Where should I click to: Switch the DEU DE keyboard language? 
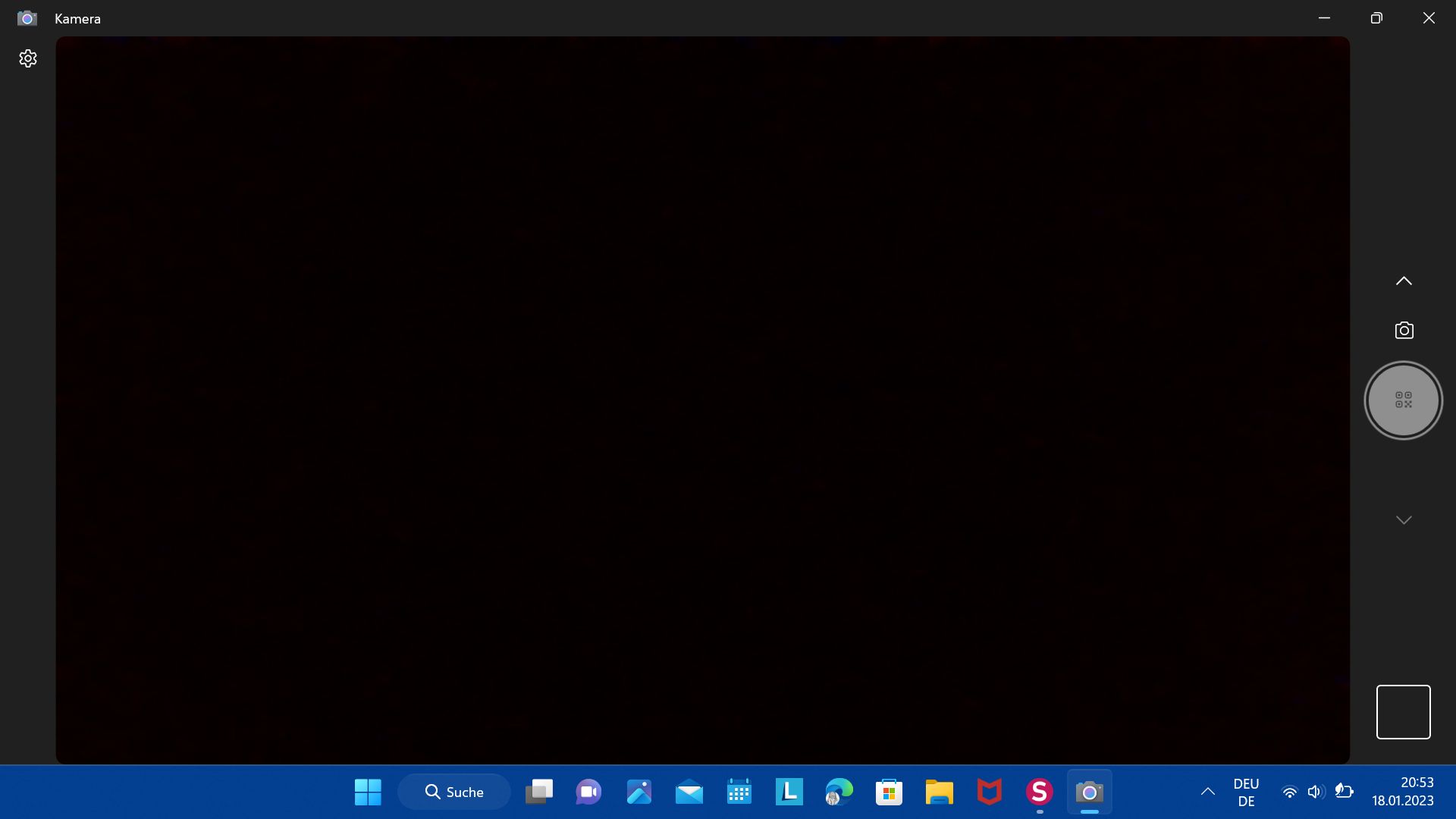tap(1246, 792)
